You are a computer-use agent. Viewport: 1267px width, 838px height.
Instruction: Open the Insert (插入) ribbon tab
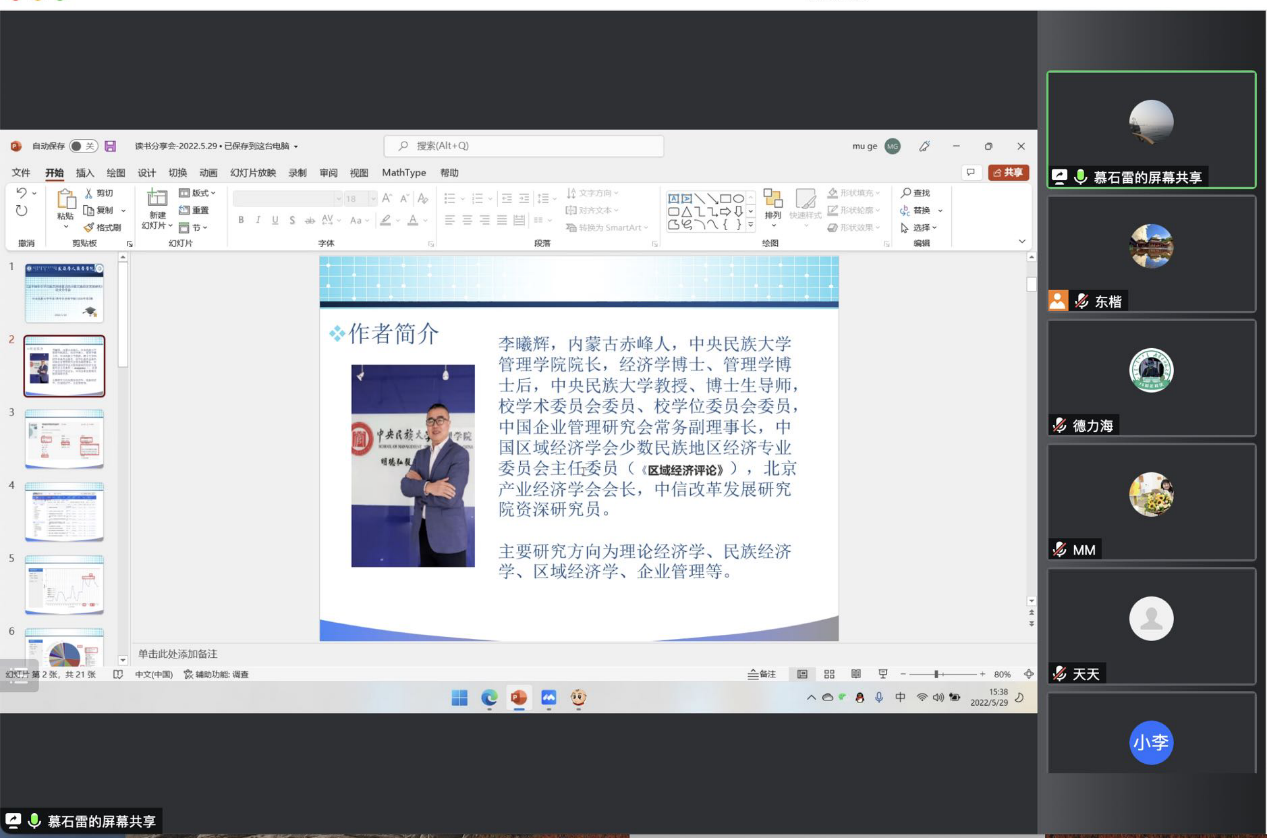click(85, 172)
